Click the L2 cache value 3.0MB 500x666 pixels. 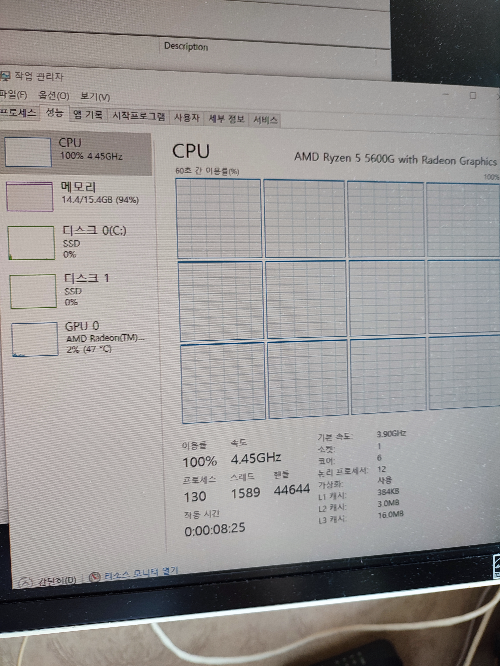[x=388, y=503]
